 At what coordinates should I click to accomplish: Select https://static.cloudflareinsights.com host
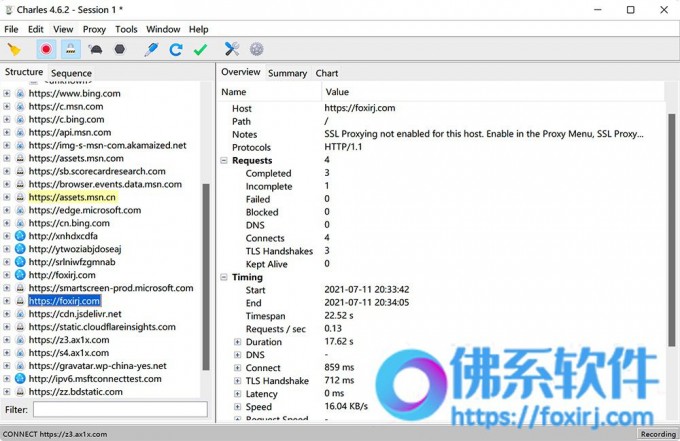(x=102, y=327)
